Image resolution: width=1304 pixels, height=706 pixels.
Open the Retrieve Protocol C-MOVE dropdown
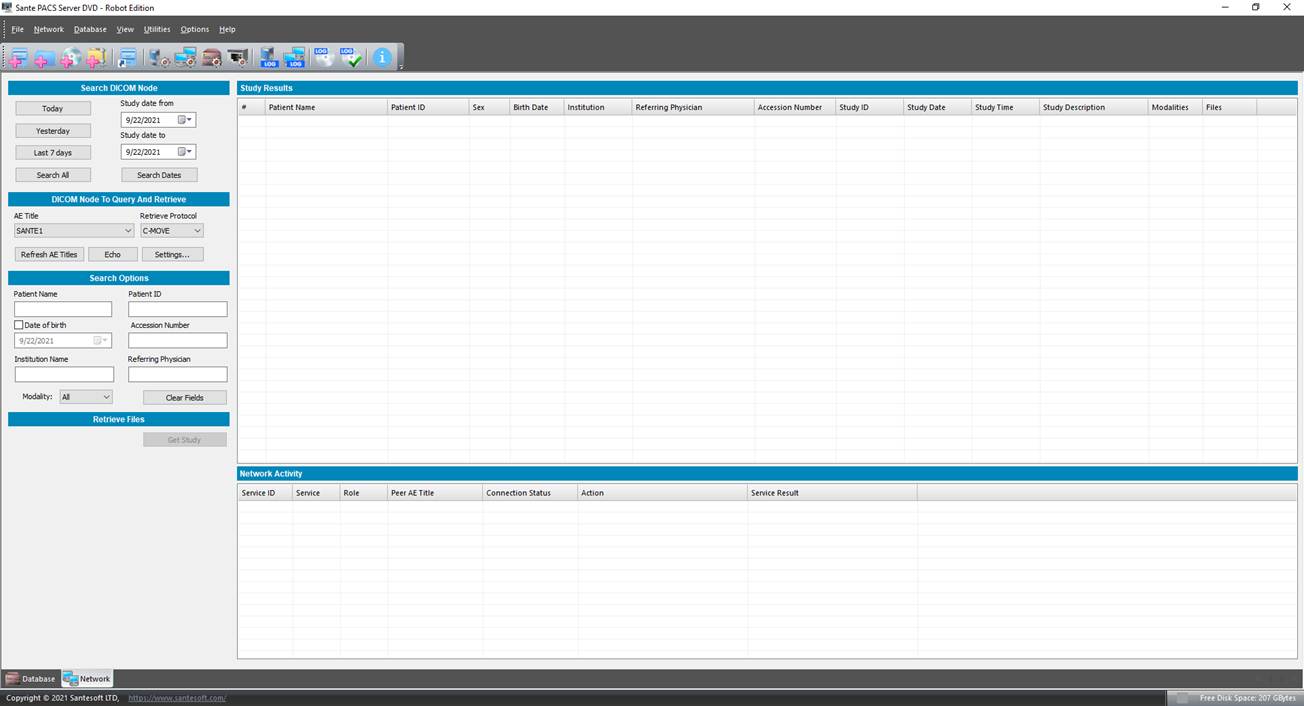click(172, 230)
